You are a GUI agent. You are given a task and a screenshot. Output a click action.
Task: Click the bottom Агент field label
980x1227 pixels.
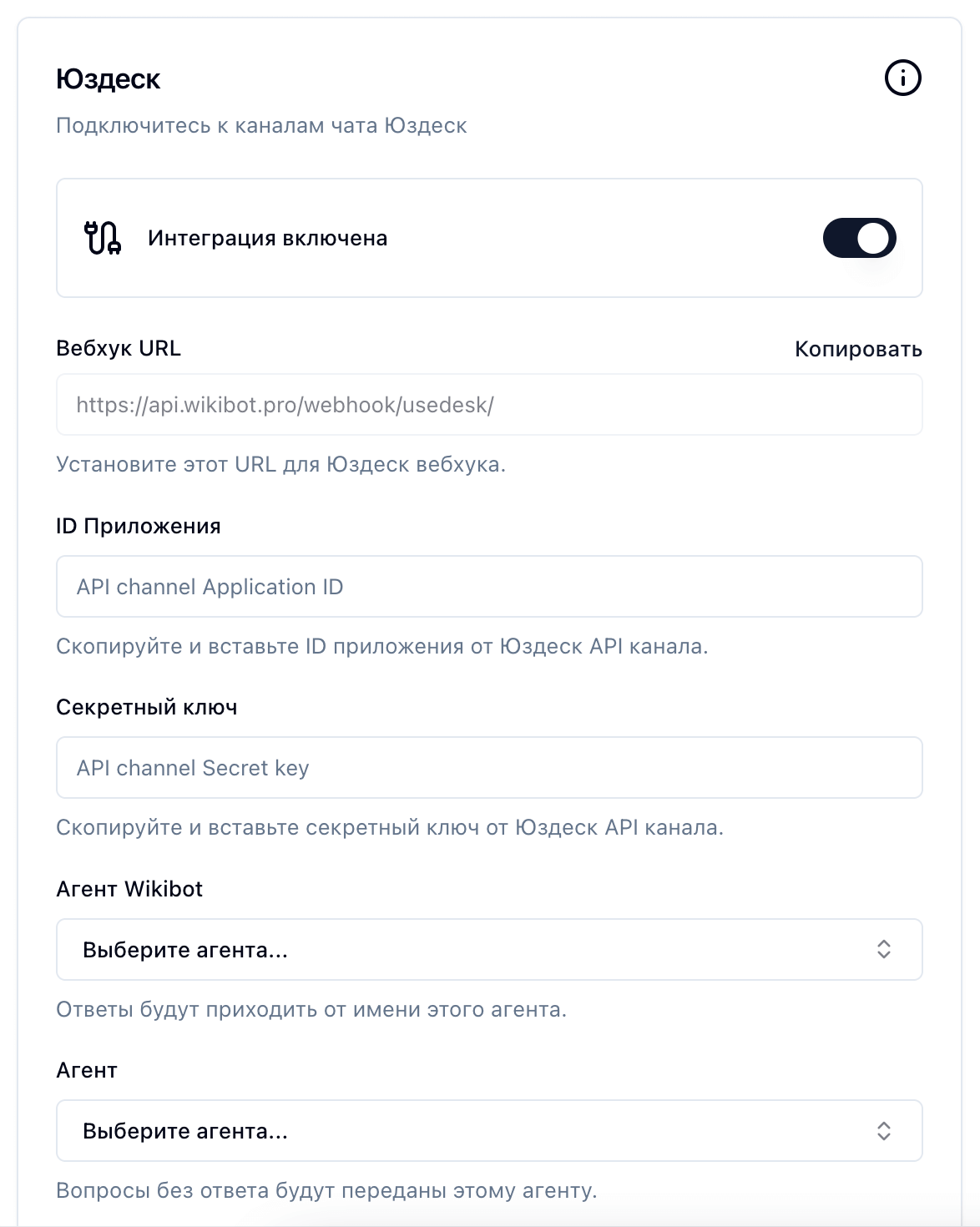tap(87, 1071)
